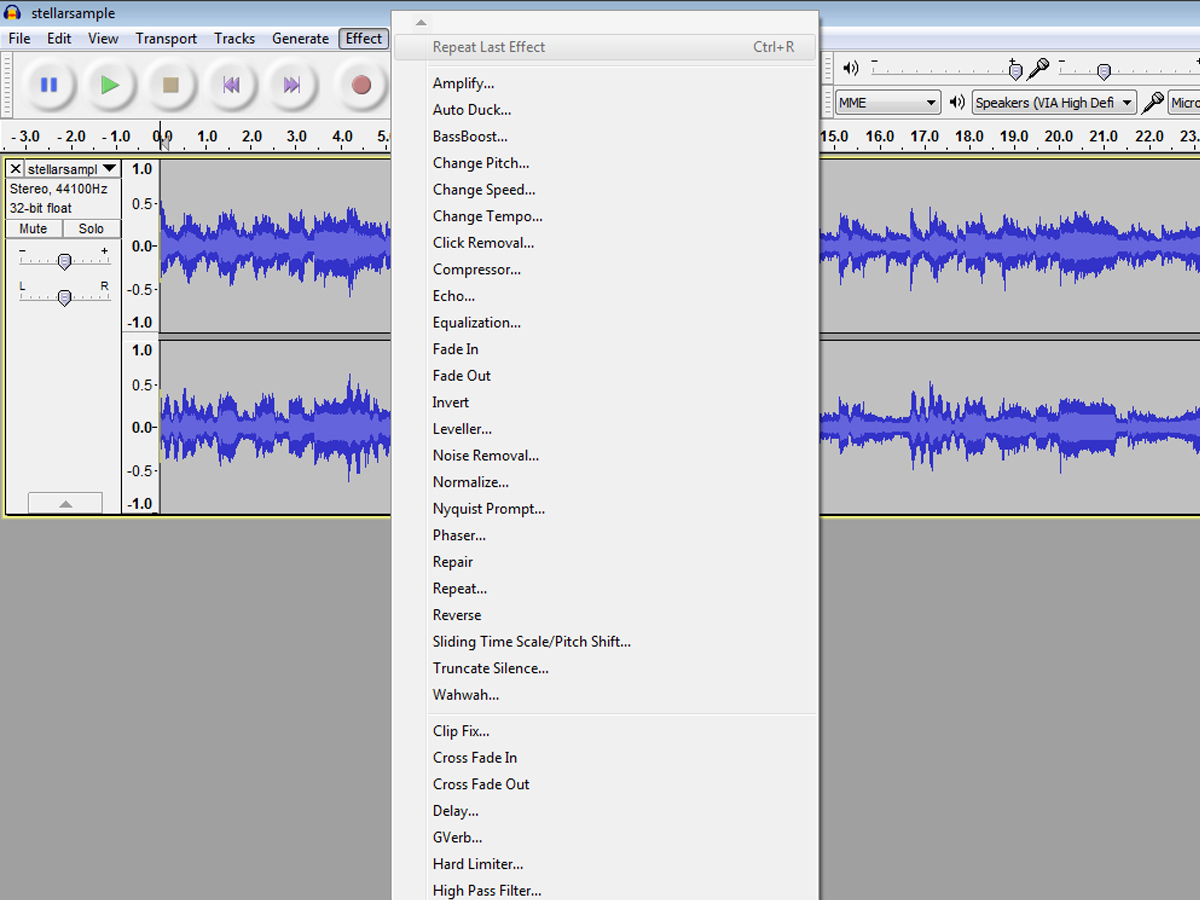Image resolution: width=1200 pixels, height=900 pixels.
Task: Skip to the end of the track
Action: coord(292,85)
